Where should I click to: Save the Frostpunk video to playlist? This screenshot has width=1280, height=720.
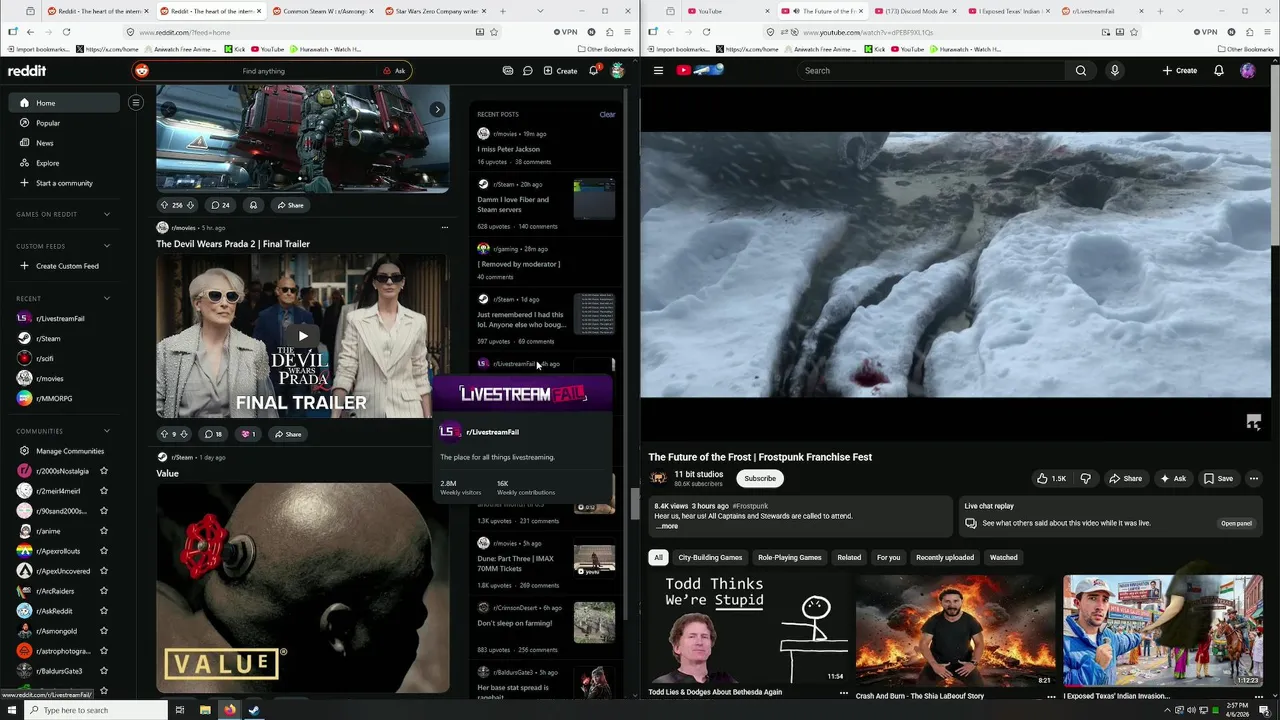pyautogui.click(x=1218, y=479)
